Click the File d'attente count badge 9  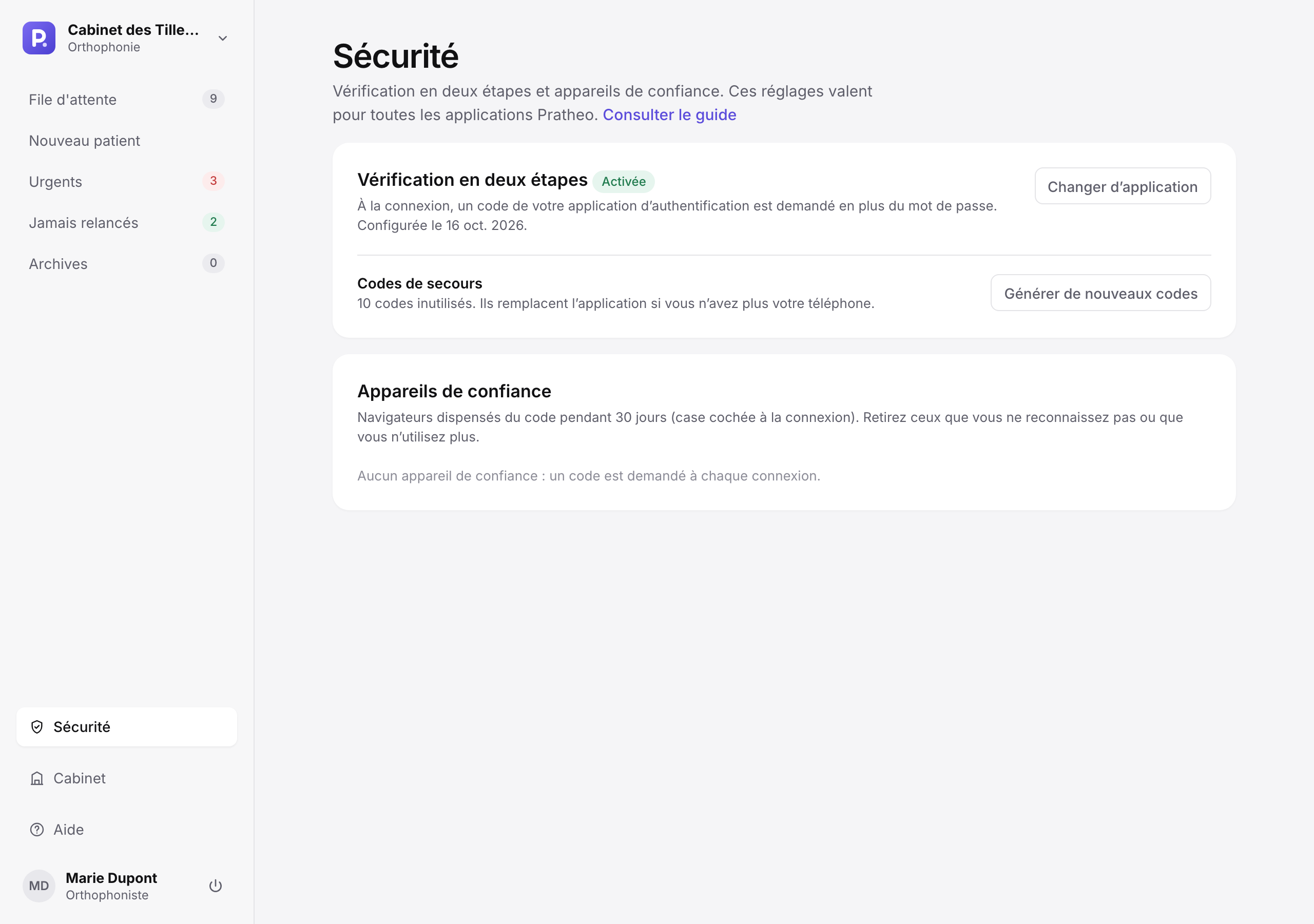213,99
